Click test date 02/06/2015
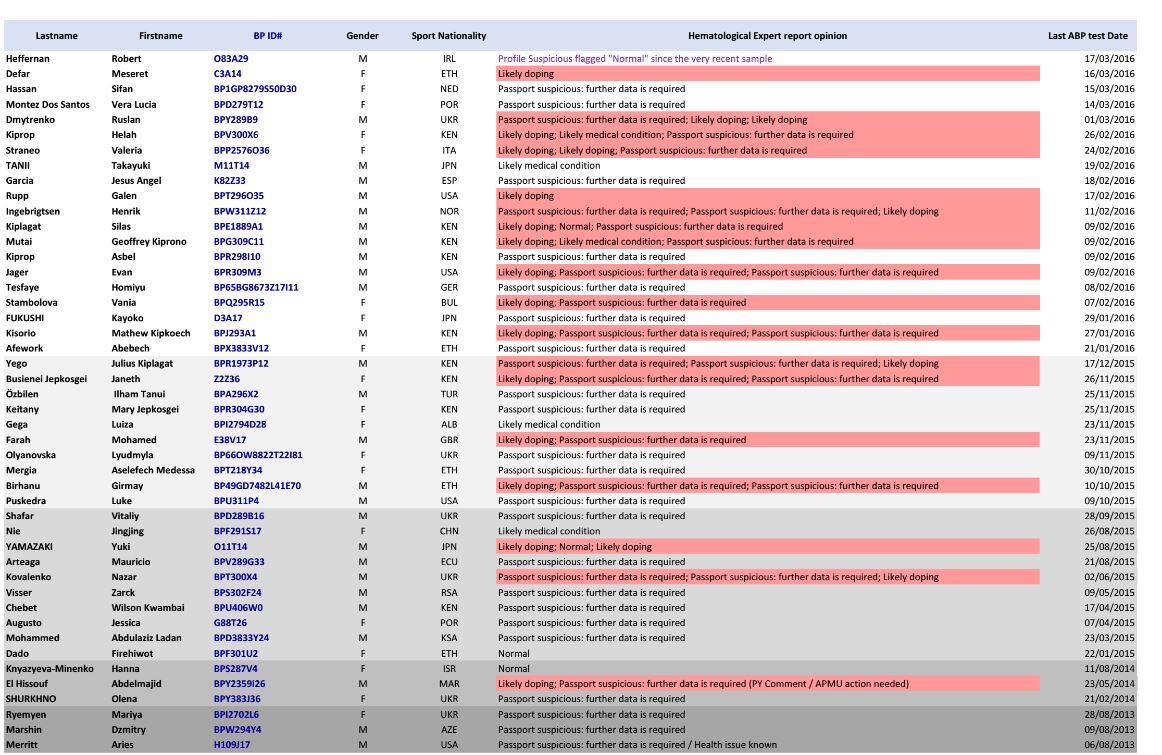The width and height of the screenshot is (1162, 755). 1109,577
